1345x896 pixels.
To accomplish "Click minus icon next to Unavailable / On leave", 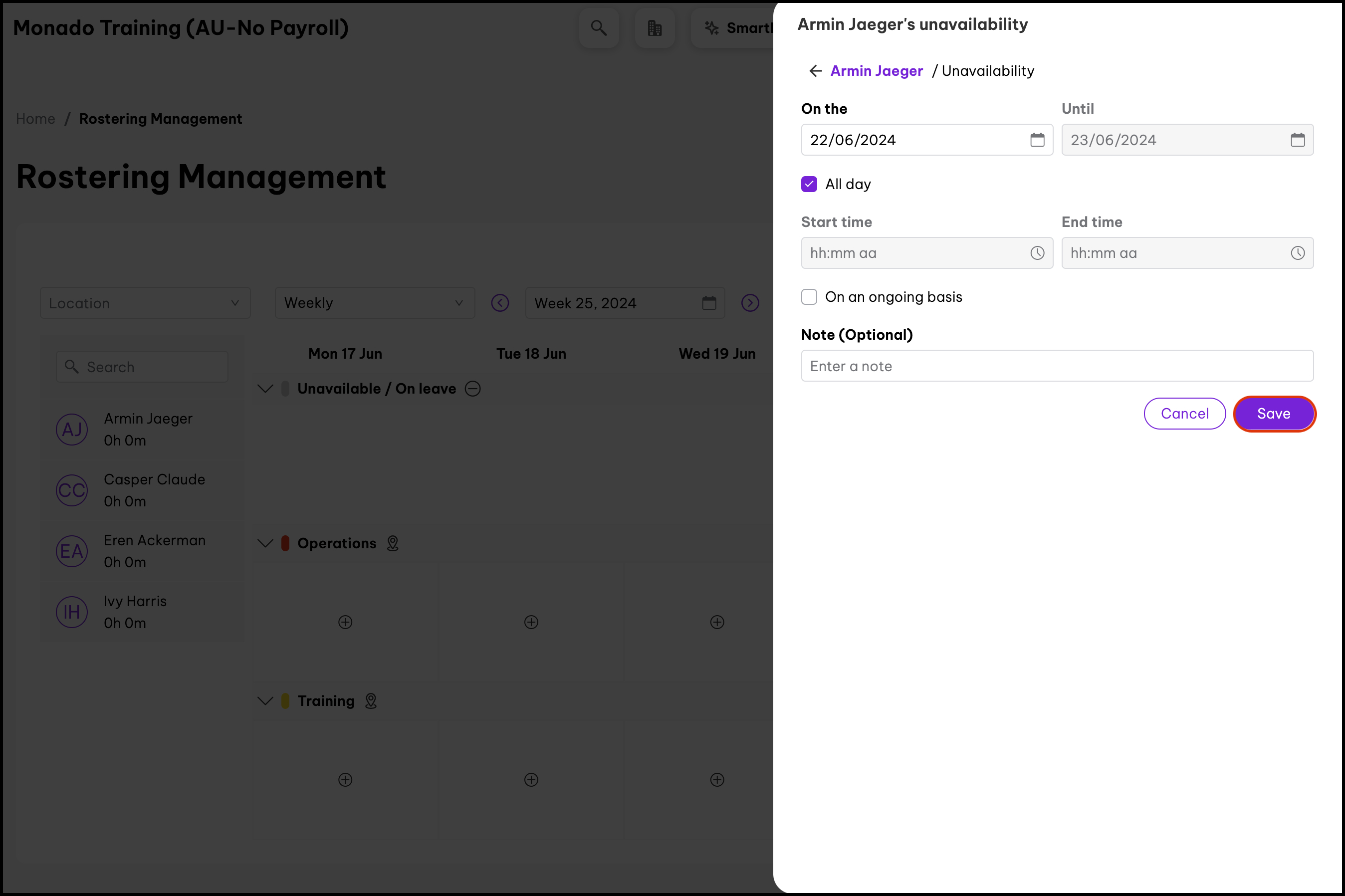I will 472,389.
